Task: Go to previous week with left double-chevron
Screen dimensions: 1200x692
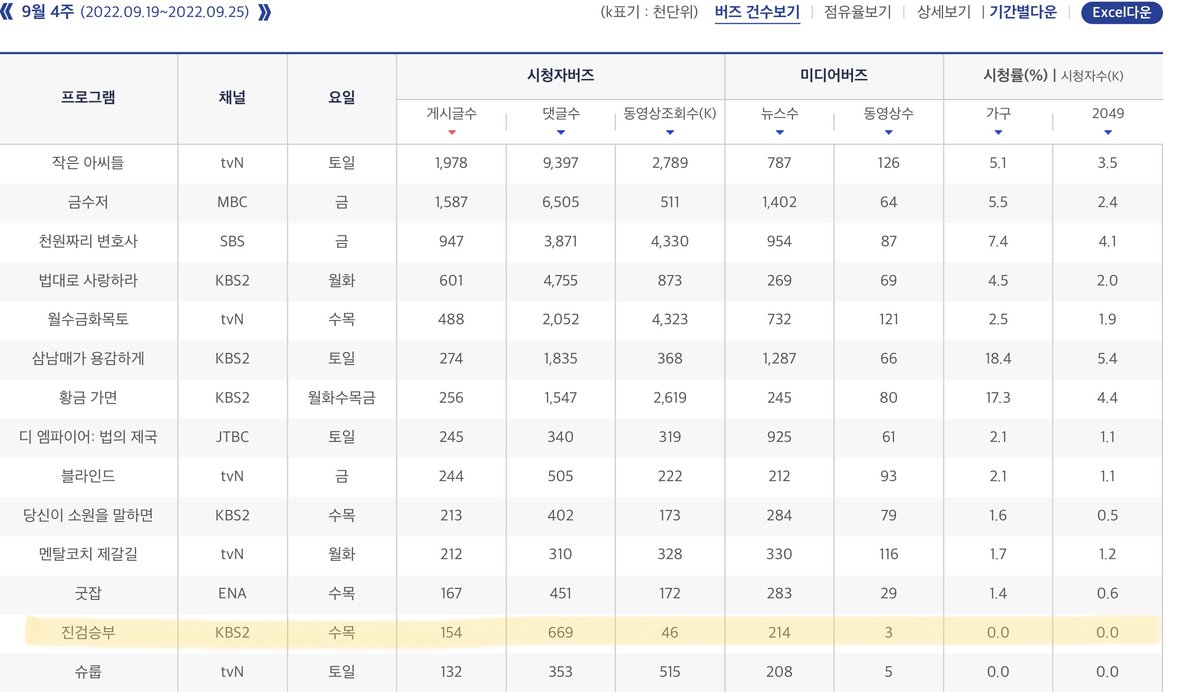Action: 7,13
